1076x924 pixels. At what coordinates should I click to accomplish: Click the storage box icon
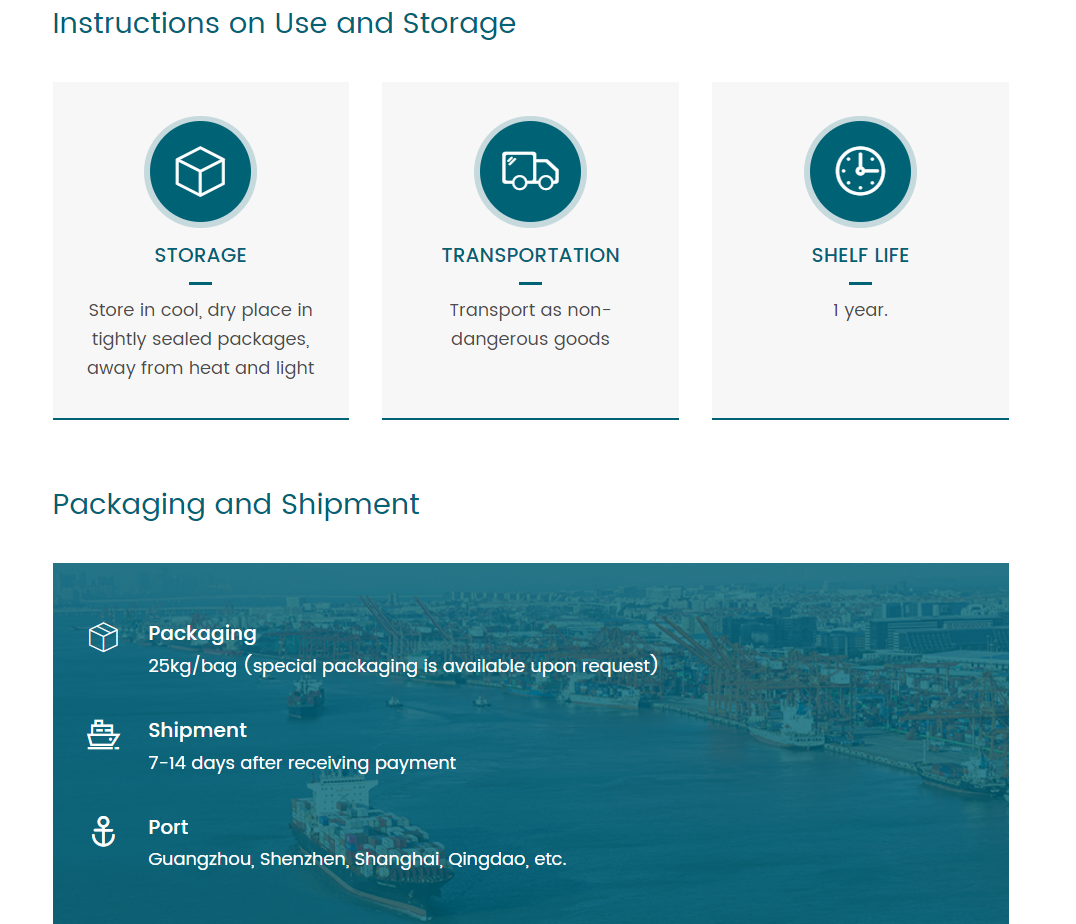[x=200, y=172]
